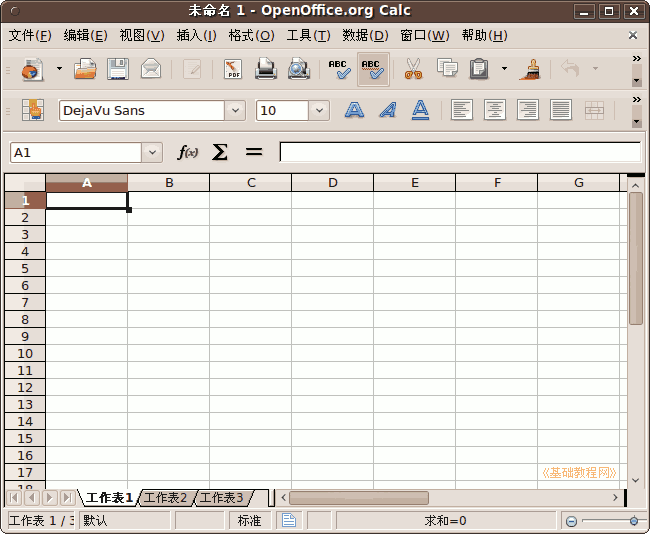Toggle Center Horizontally alignment
The image size is (650, 534).
pos(495,110)
